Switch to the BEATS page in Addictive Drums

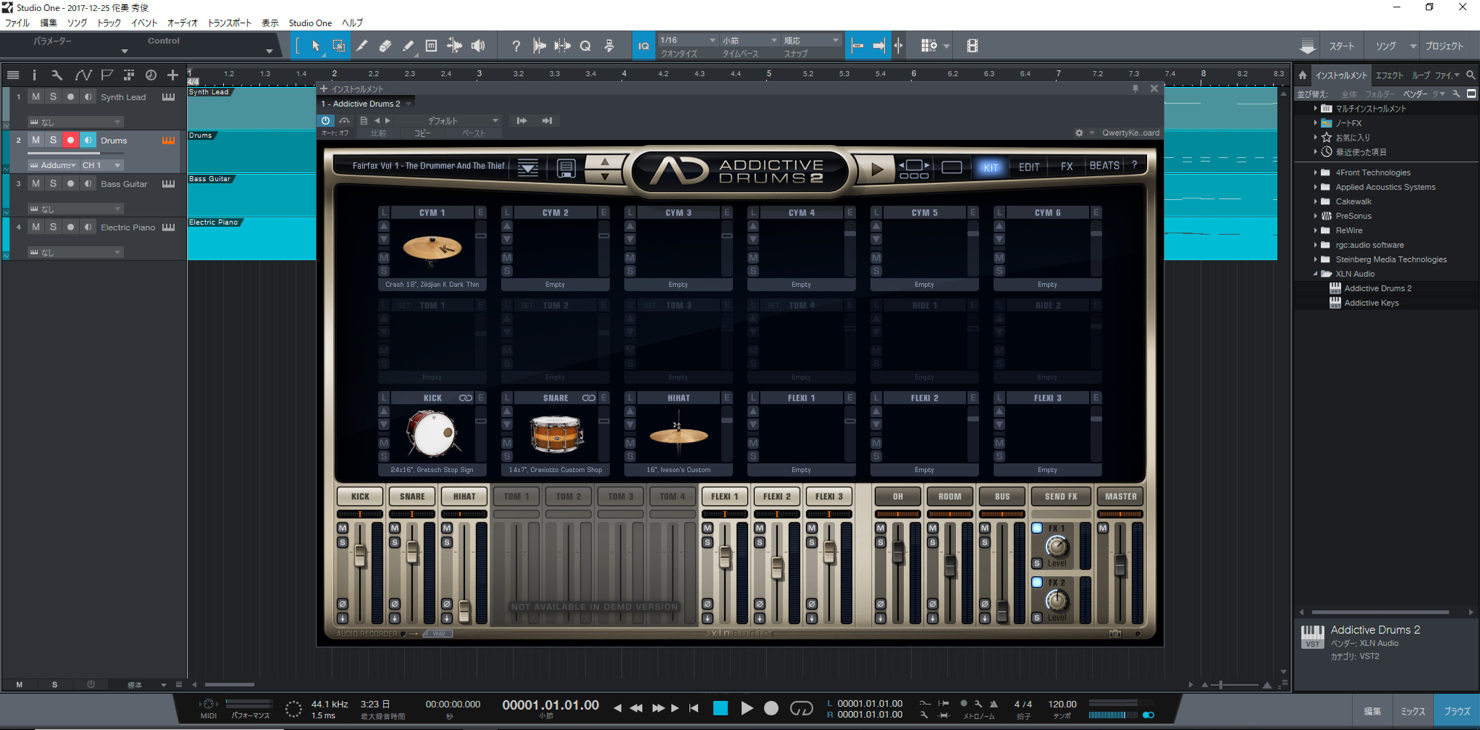[x=1104, y=166]
